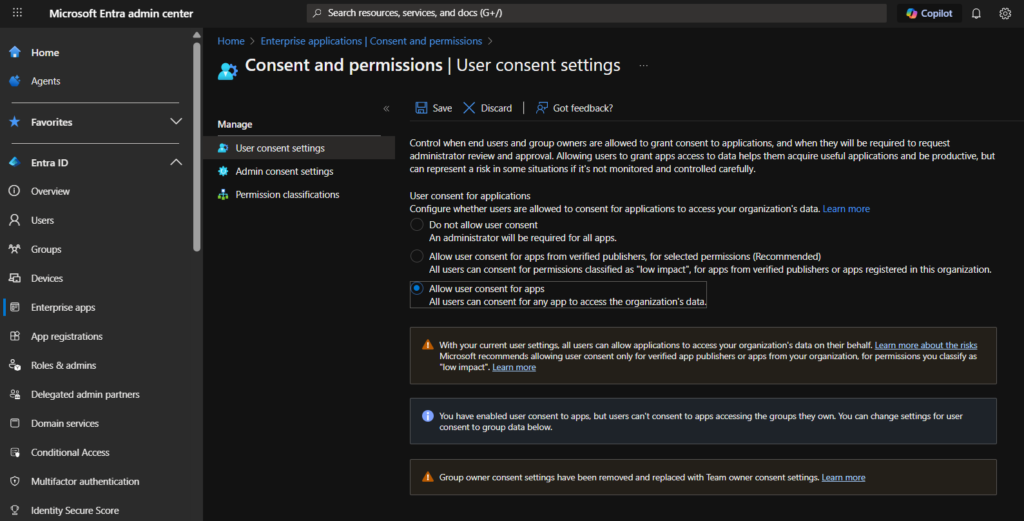Click the Devices icon in sidebar

(14, 278)
